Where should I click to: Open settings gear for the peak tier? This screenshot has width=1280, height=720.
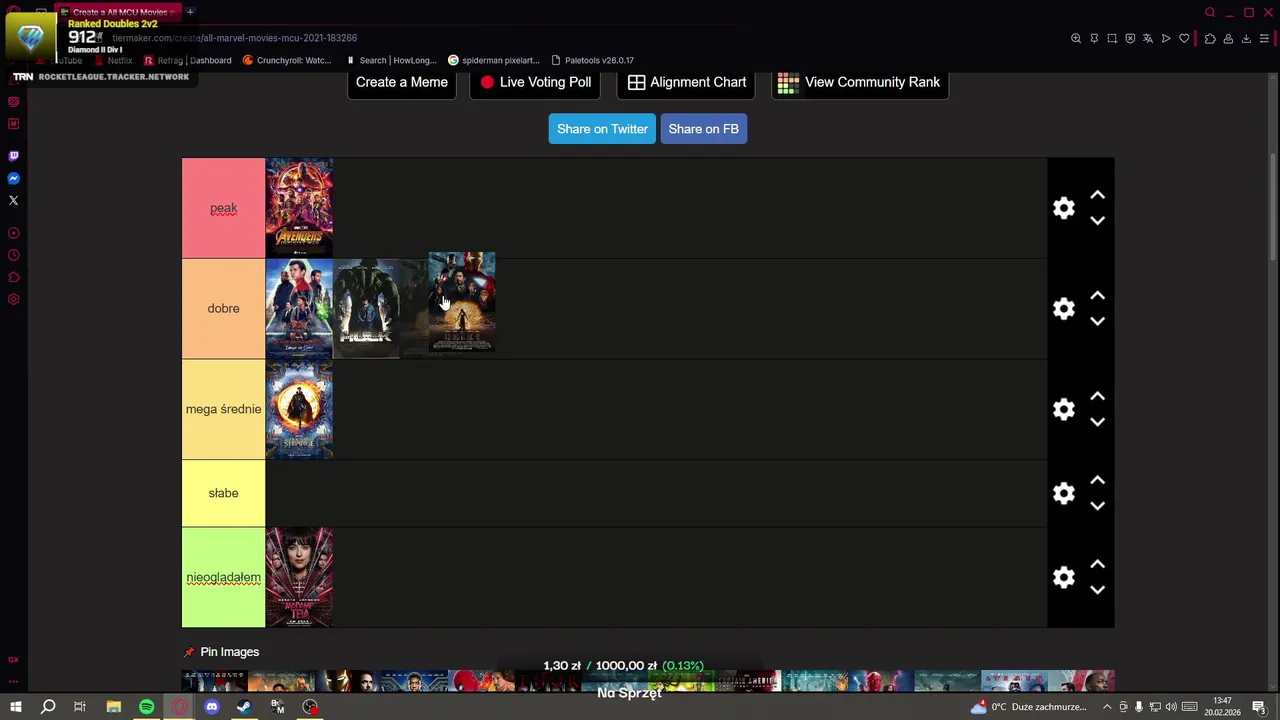click(x=1064, y=208)
